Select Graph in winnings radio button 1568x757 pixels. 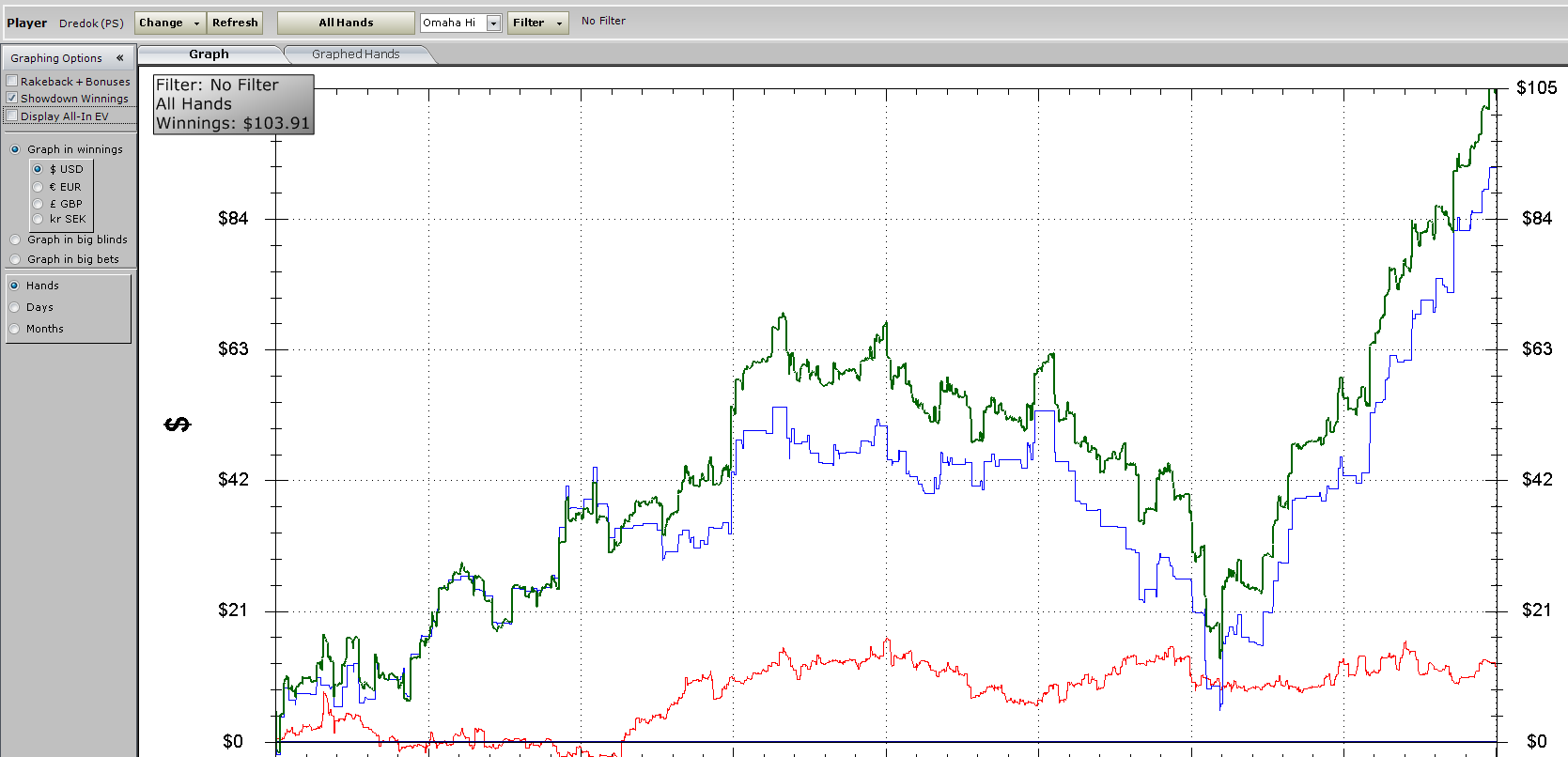[15, 149]
